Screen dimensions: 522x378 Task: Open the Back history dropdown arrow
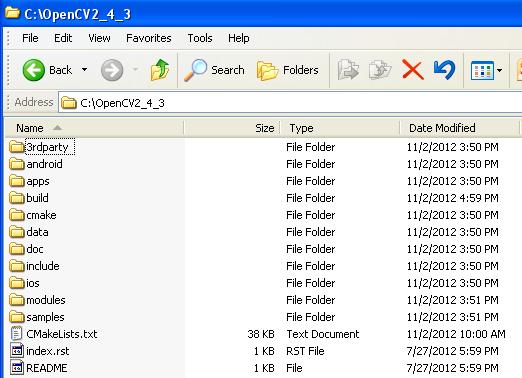point(85,70)
